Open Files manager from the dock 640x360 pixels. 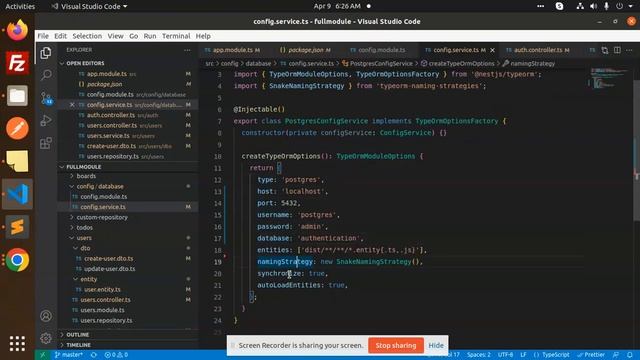tap(17, 96)
